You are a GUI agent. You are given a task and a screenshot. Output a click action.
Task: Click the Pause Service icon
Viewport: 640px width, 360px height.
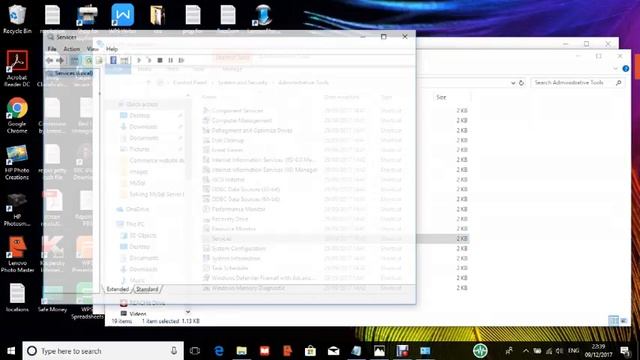coord(171,60)
